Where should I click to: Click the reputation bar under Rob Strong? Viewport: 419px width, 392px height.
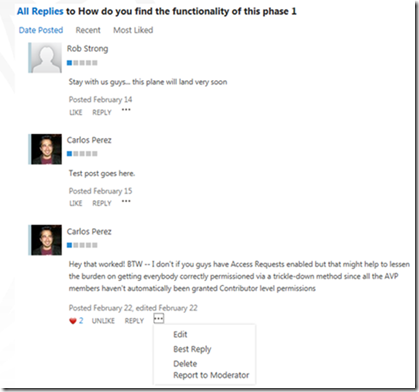point(82,63)
